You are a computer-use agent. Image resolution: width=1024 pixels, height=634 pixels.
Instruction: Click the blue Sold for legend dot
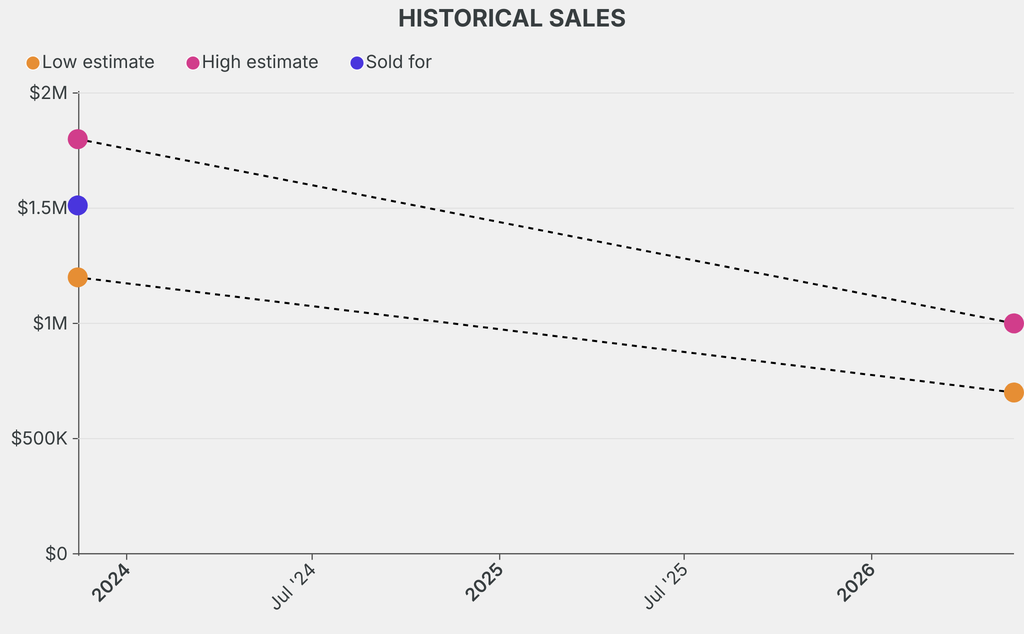[x=357, y=63]
